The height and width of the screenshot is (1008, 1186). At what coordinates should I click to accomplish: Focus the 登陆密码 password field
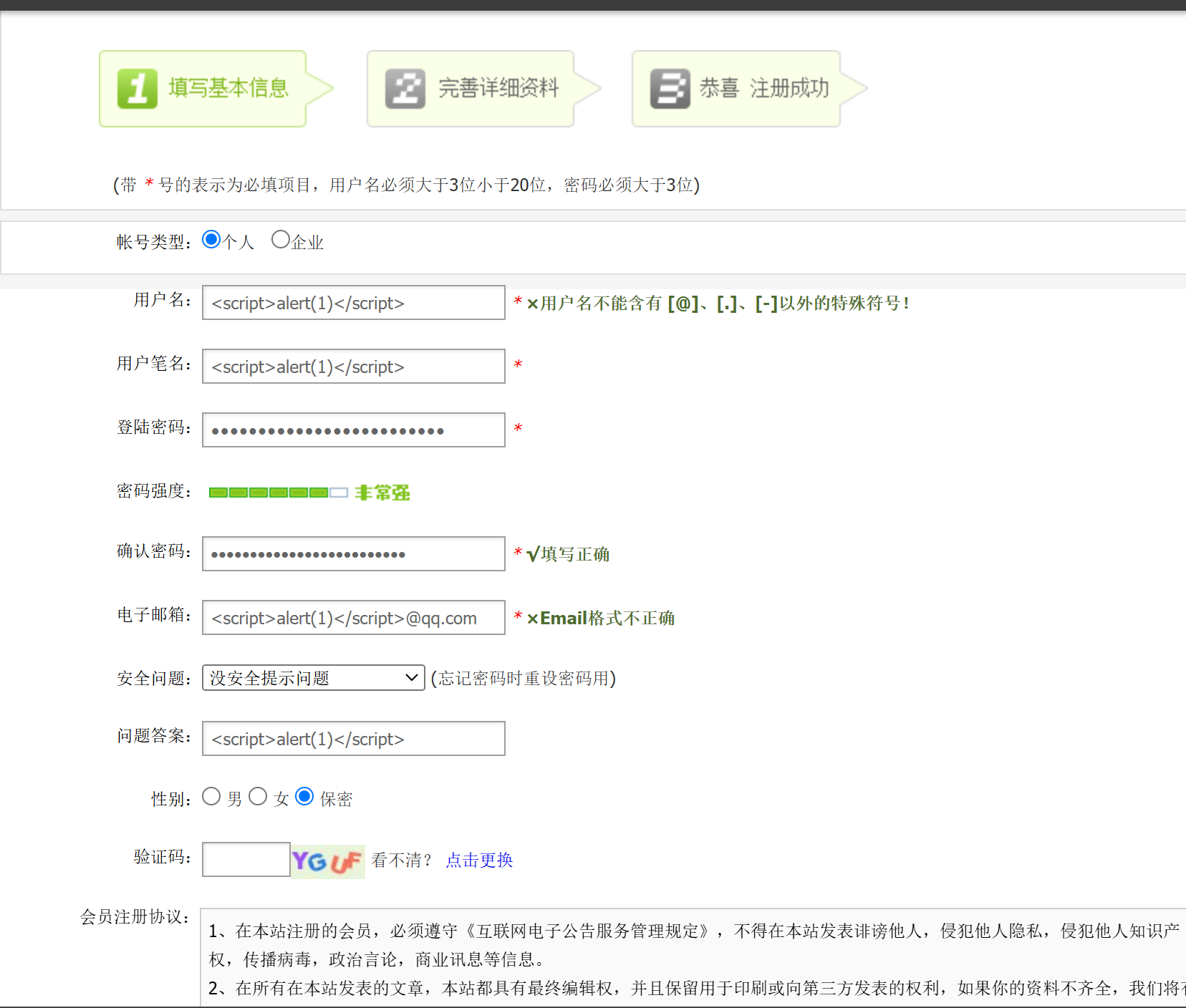(x=354, y=430)
